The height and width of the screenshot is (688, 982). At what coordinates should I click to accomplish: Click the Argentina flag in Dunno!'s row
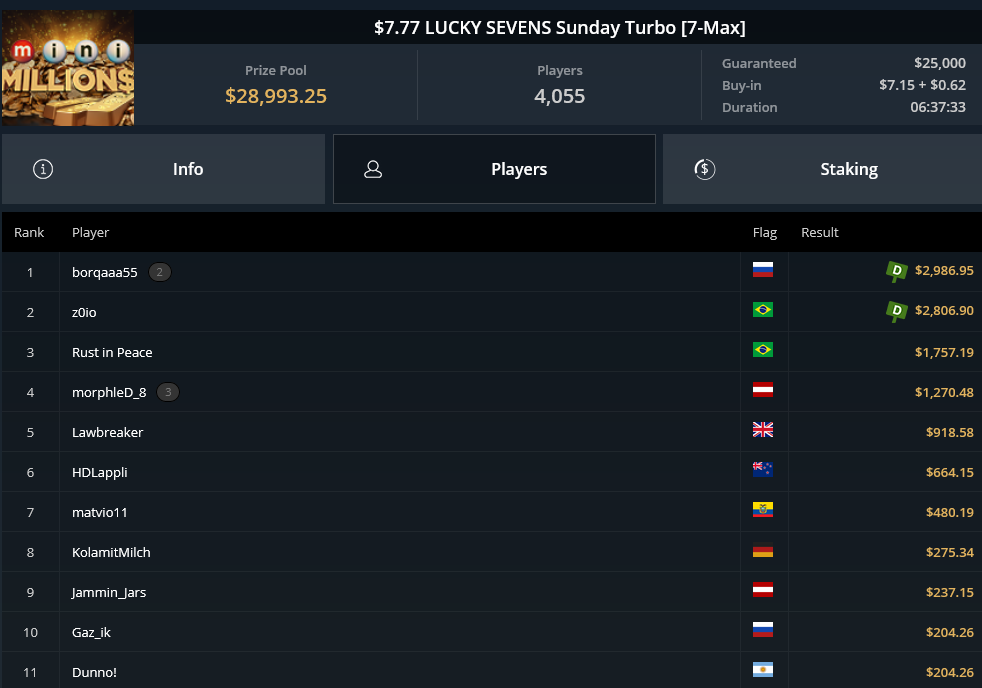(x=763, y=670)
